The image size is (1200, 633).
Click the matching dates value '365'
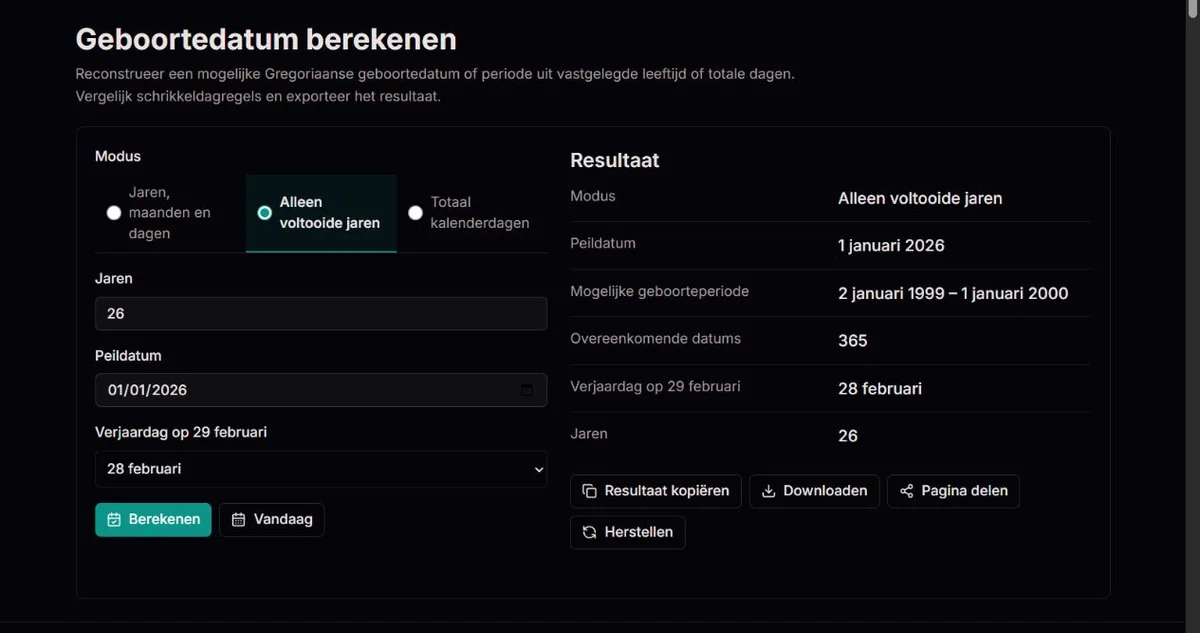point(853,340)
